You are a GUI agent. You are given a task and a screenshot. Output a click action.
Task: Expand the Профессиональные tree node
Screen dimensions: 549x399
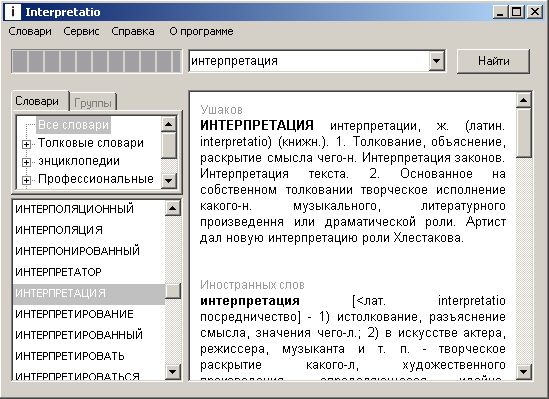tap(26, 180)
